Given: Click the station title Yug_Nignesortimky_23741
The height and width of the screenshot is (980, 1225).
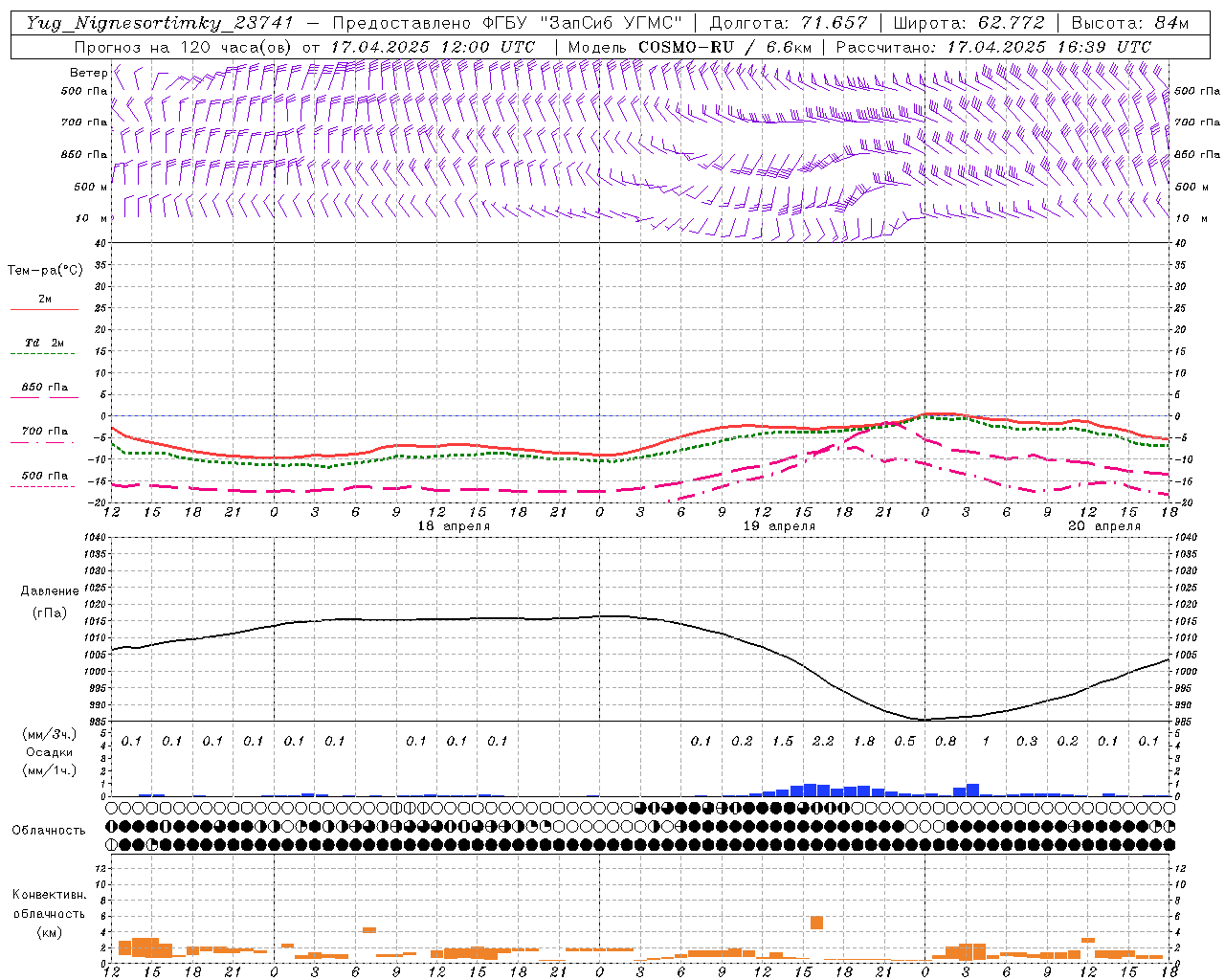Looking at the screenshot, I should coord(161,23).
